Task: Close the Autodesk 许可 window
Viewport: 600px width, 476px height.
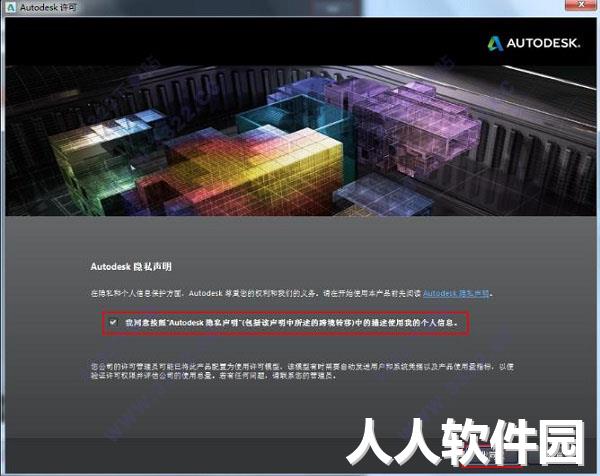Action: 581,5
